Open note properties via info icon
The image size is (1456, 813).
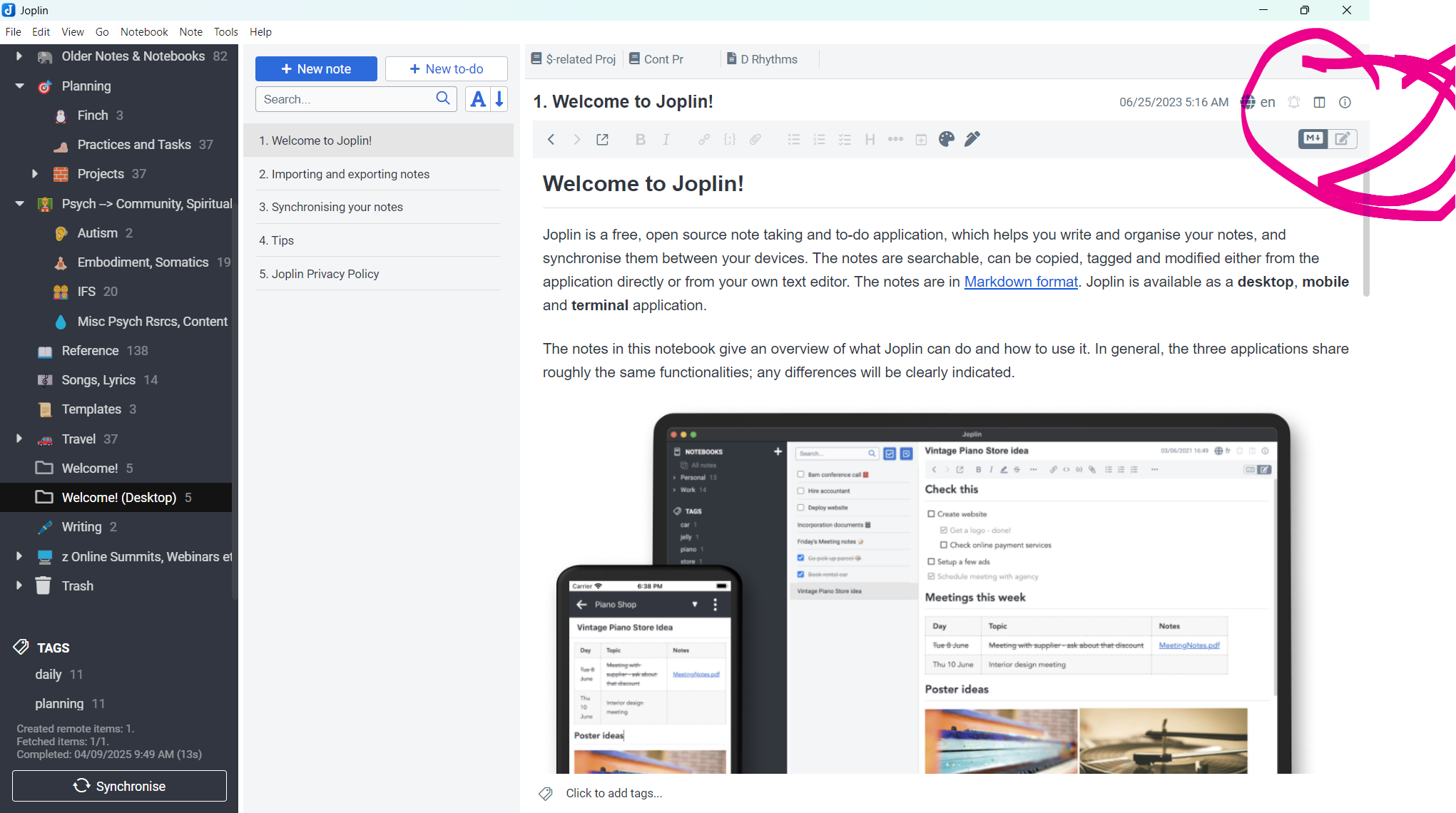pyautogui.click(x=1345, y=102)
